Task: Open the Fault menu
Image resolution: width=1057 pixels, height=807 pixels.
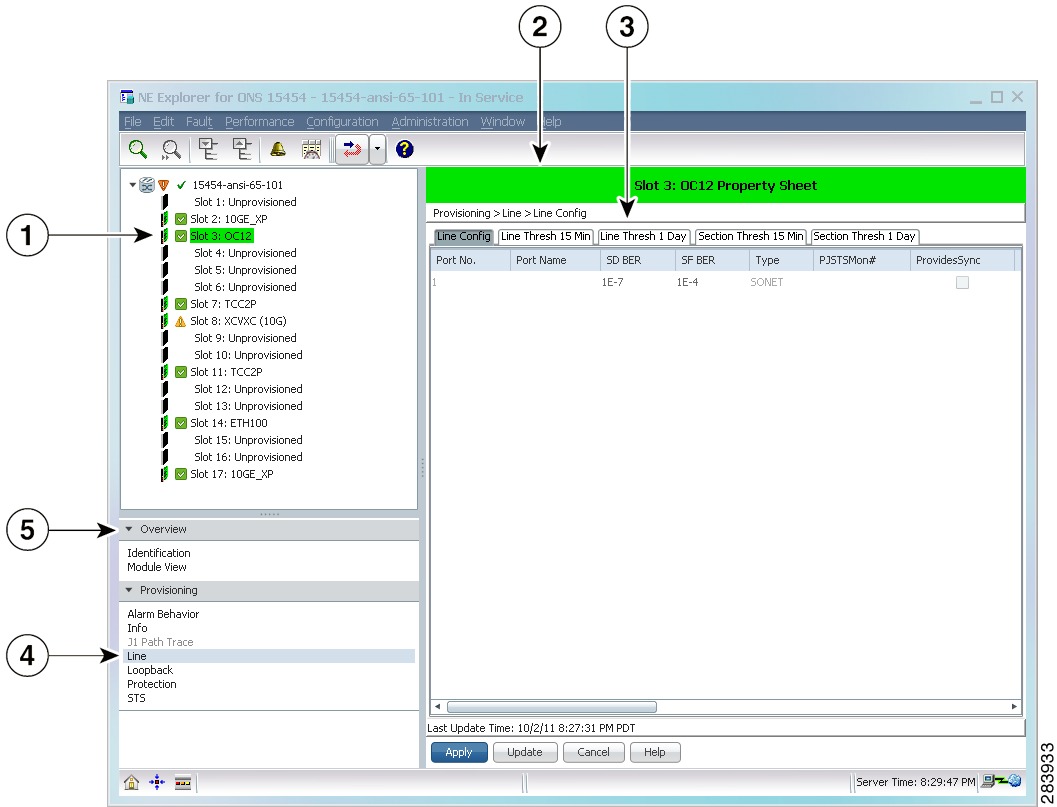Action: 199,121
